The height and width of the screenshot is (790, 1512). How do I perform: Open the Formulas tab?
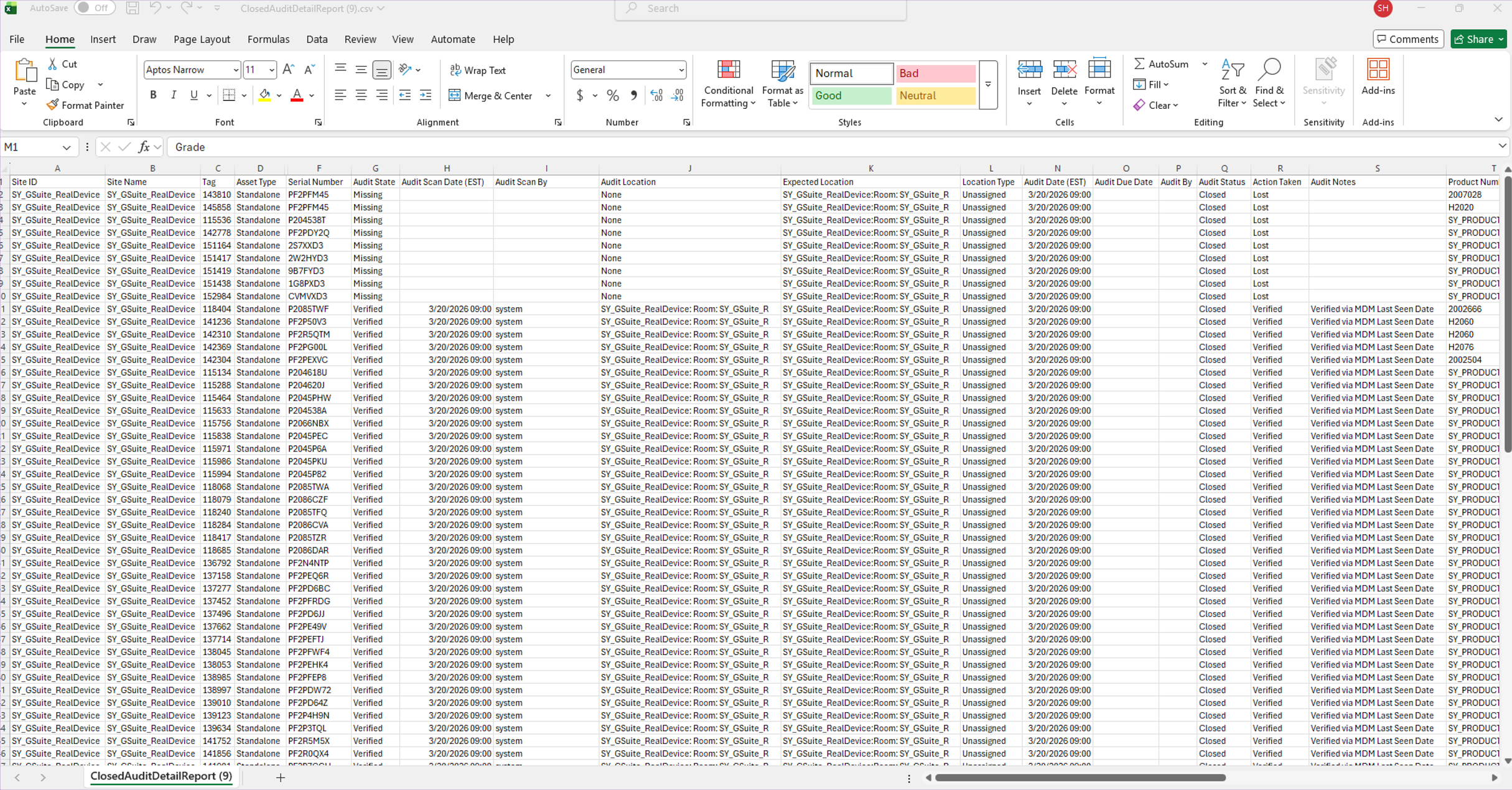268,39
